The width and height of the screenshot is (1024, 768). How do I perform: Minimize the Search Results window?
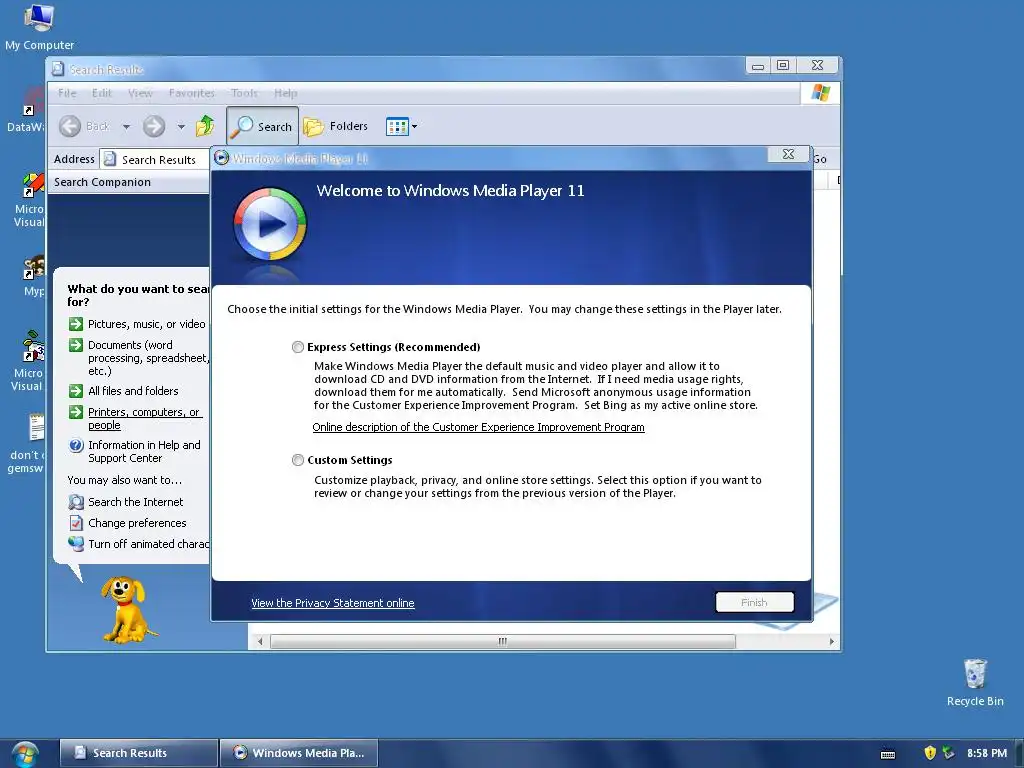click(758, 65)
